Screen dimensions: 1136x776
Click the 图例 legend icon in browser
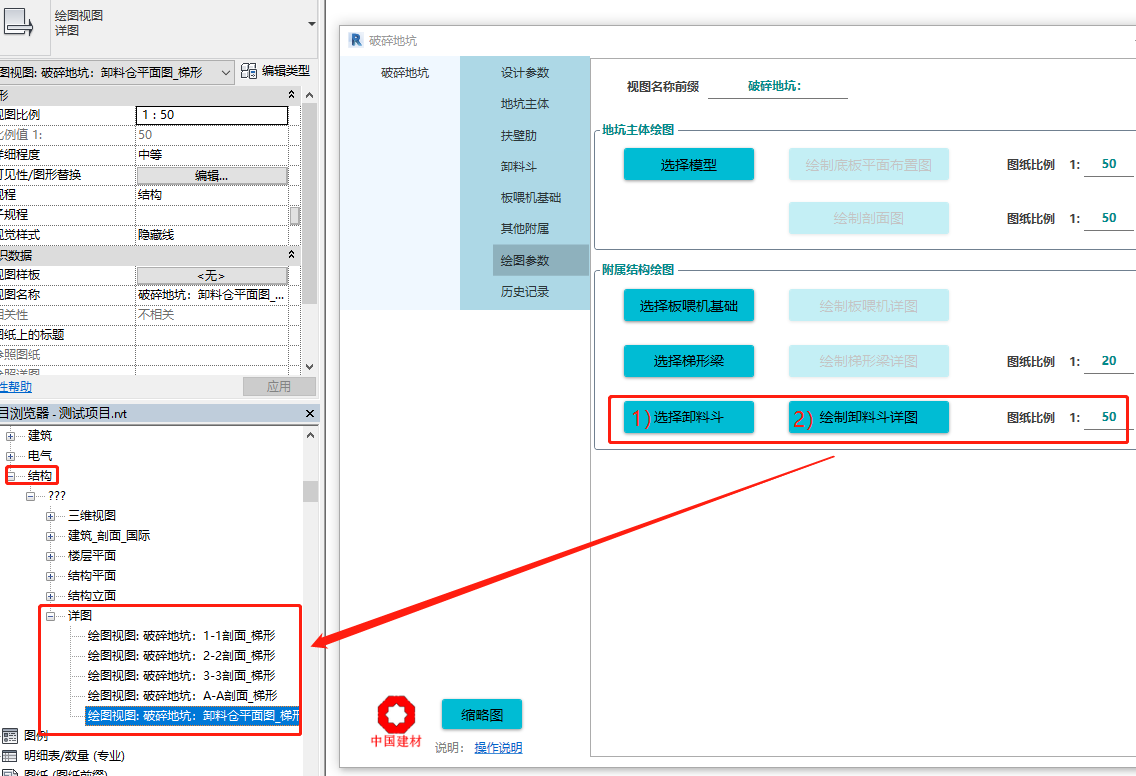pos(9,735)
